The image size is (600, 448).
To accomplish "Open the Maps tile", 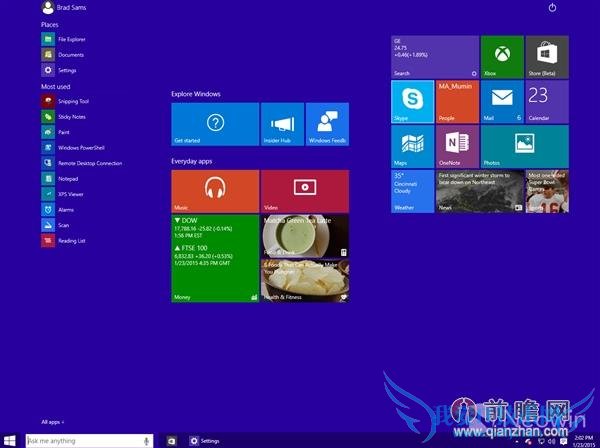I will pyautogui.click(x=412, y=147).
